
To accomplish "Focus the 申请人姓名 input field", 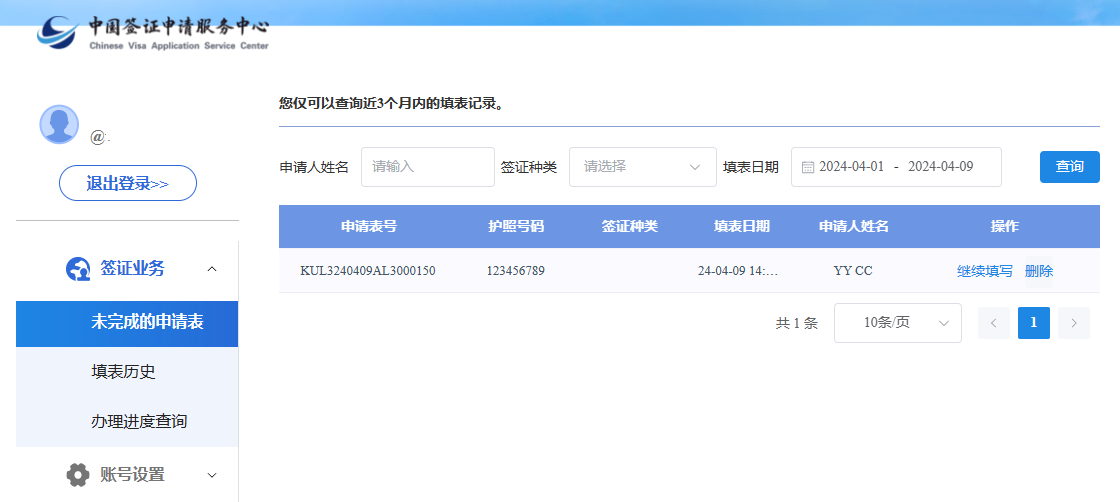I will coord(427,167).
